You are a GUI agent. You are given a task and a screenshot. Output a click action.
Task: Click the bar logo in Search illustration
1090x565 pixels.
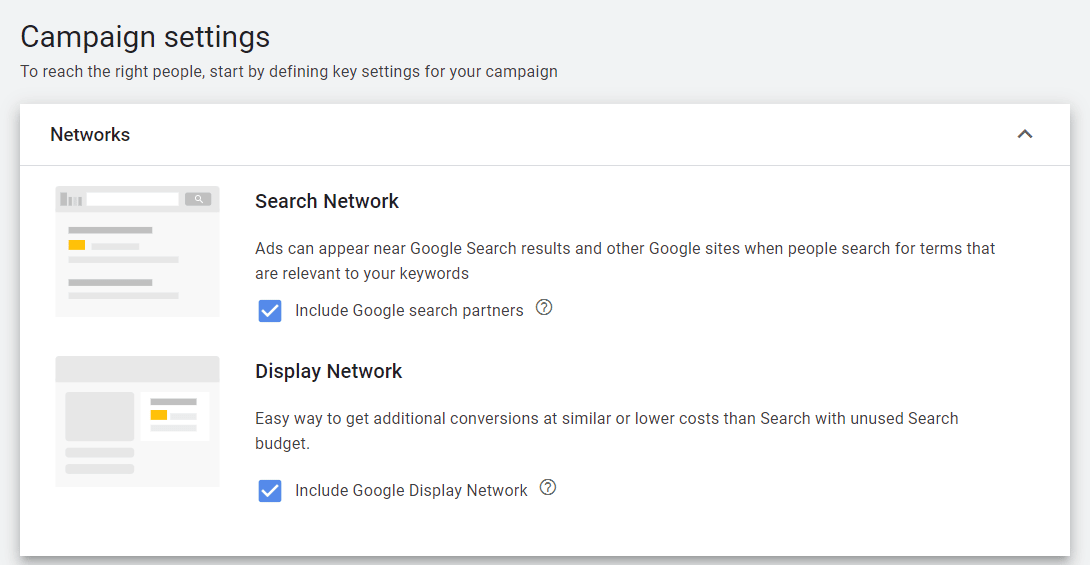coord(71,199)
